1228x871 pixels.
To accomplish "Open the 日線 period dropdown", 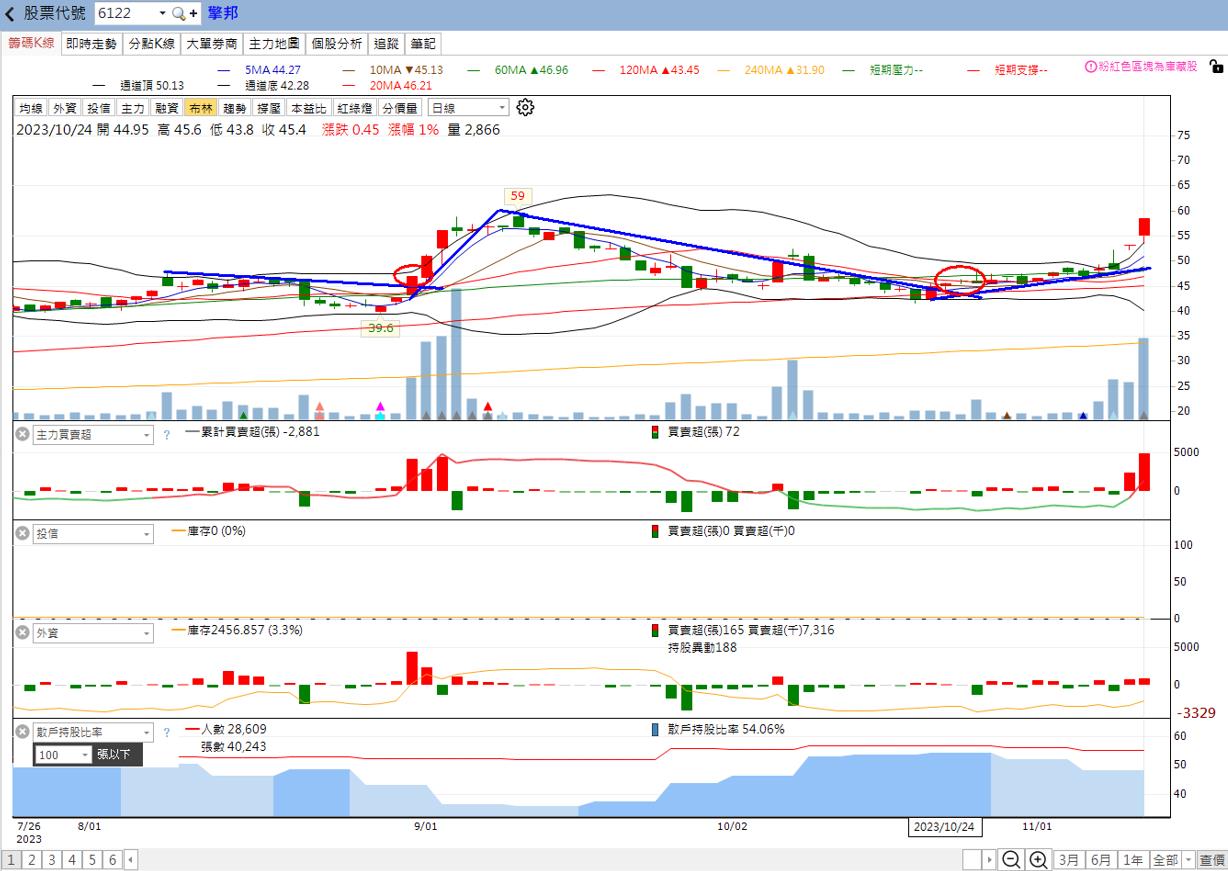I will [x=468, y=108].
